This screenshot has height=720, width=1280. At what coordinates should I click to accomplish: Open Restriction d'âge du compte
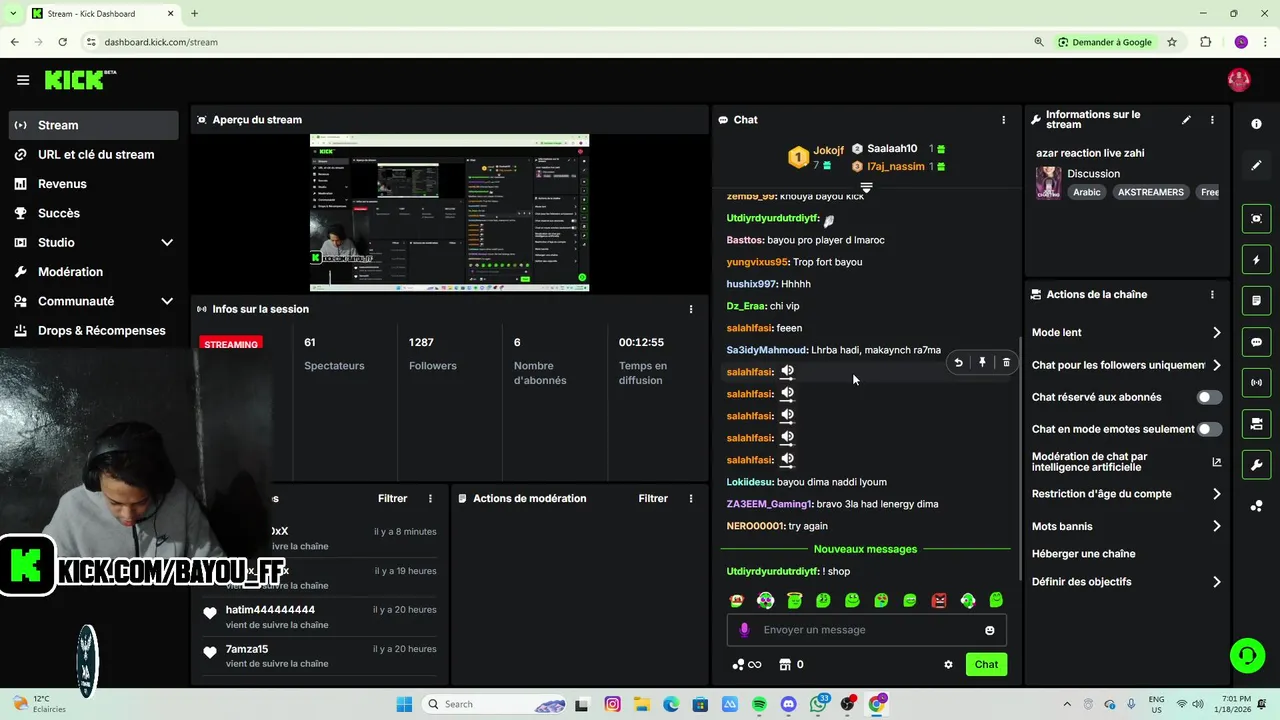(x=1126, y=494)
